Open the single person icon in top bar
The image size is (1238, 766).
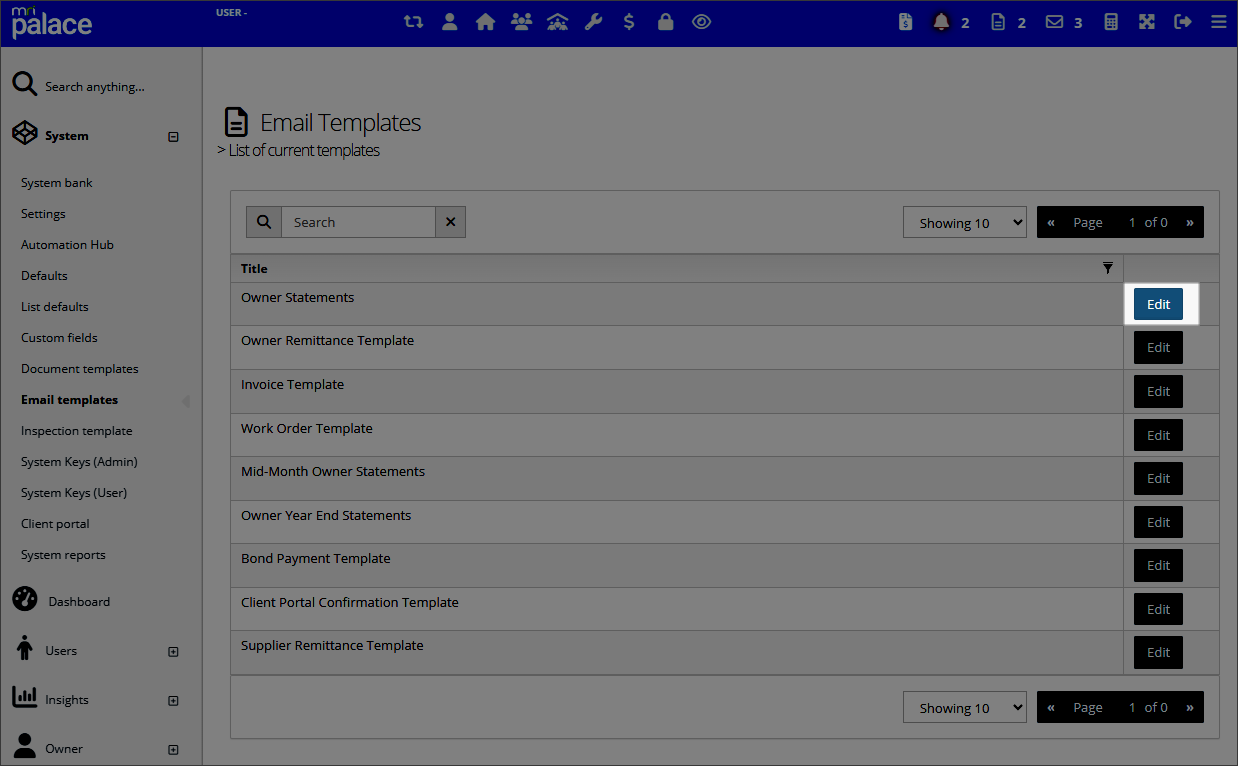coord(450,22)
